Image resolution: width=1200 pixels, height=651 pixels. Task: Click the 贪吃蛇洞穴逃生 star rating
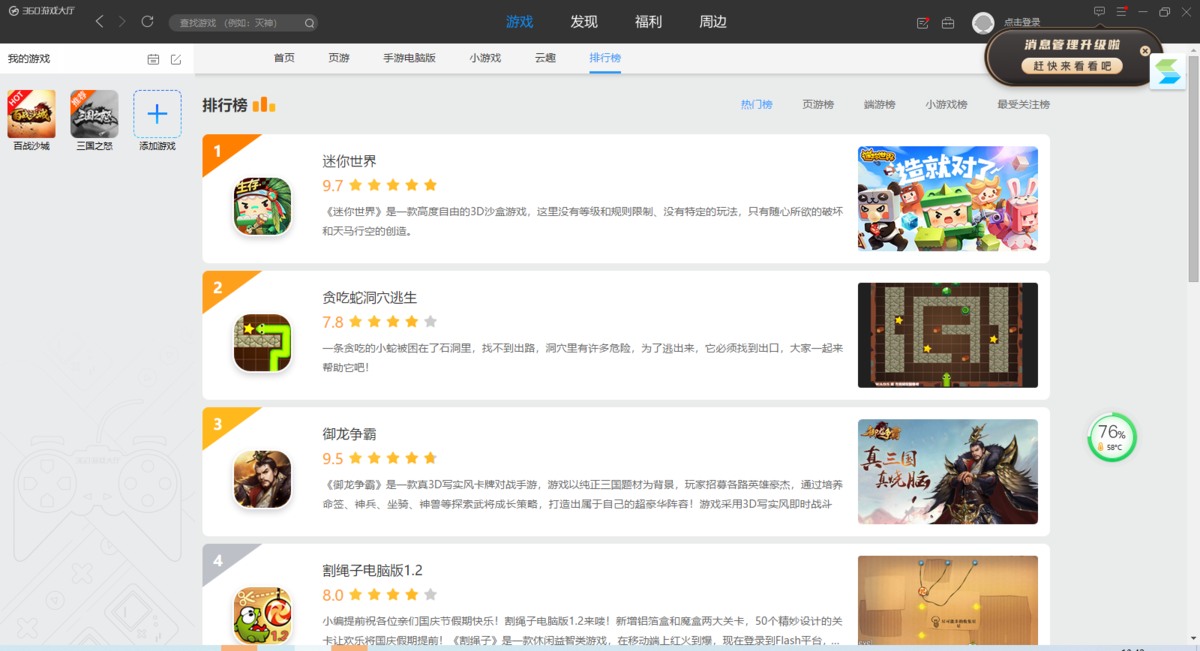tap(393, 322)
